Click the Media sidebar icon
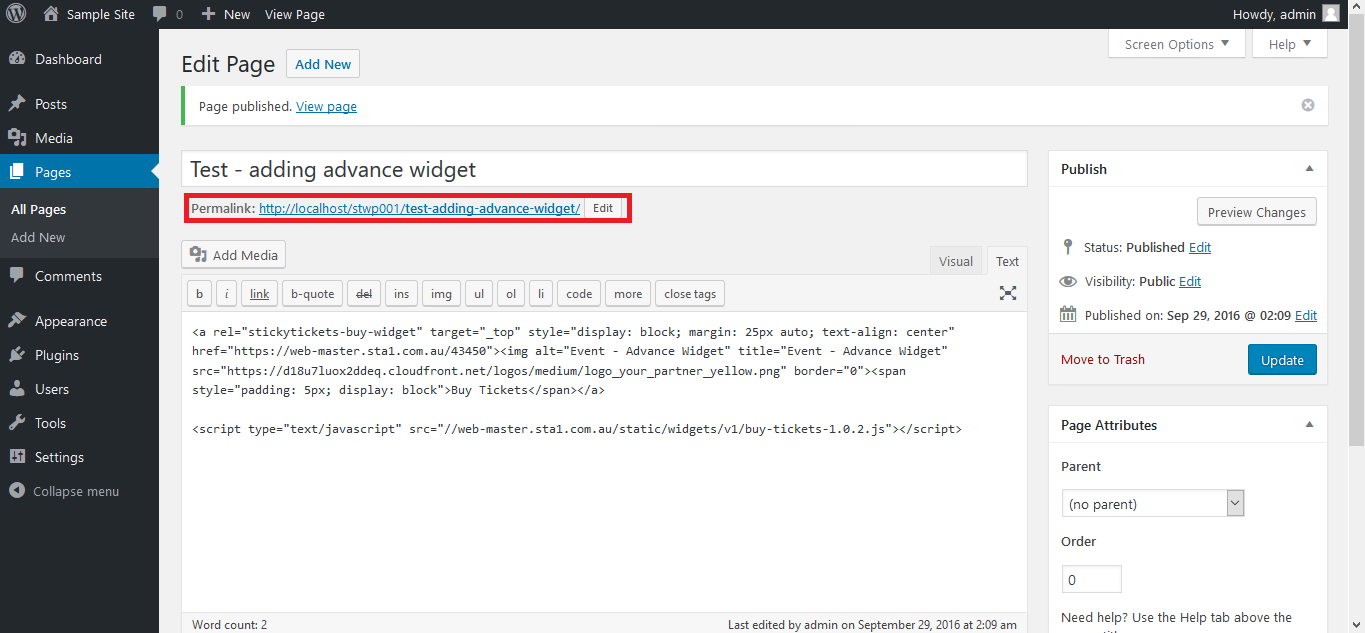The height and width of the screenshot is (633, 1365). [17, 138]
